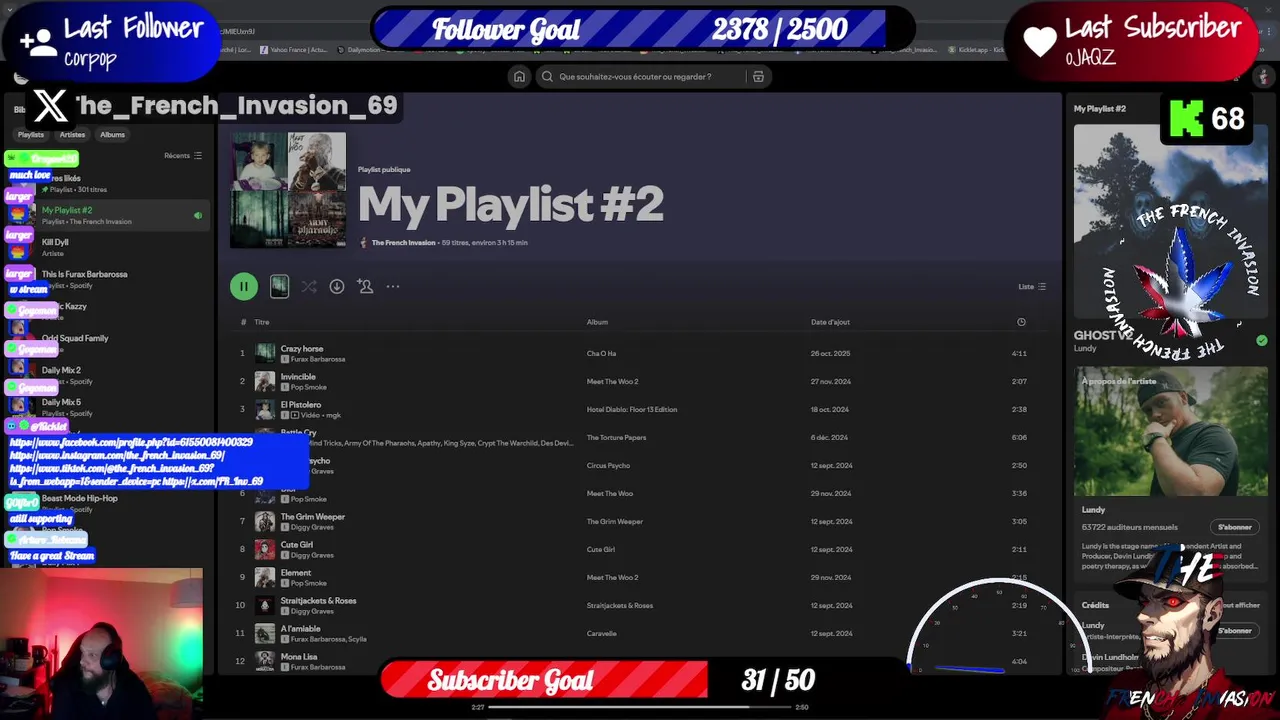The image size is (1280, 720).
Task: Select the Mona Lisa track title
Action: [299, 657]
